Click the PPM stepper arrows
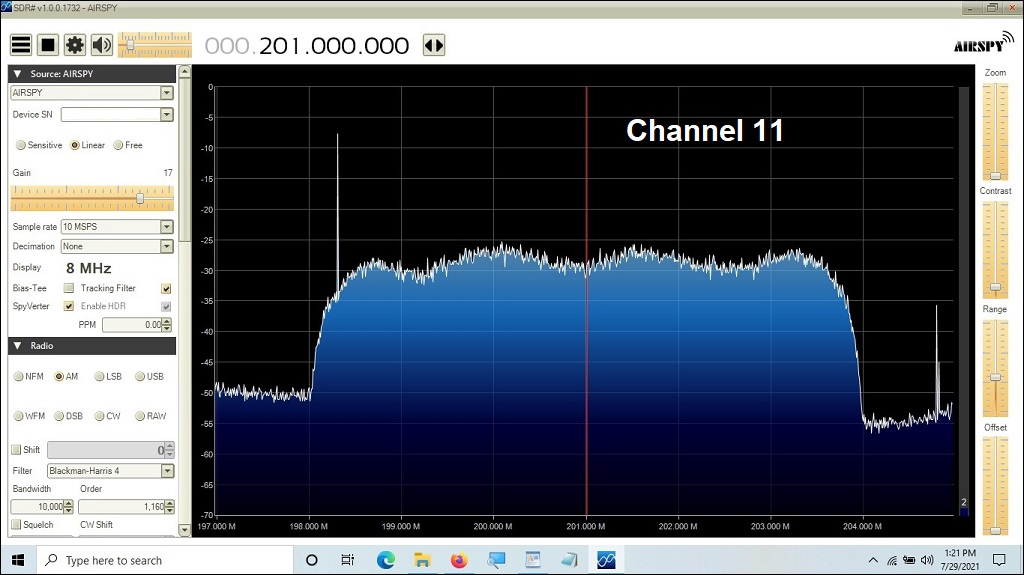The image size is (1024, 575). pos(167,325)
